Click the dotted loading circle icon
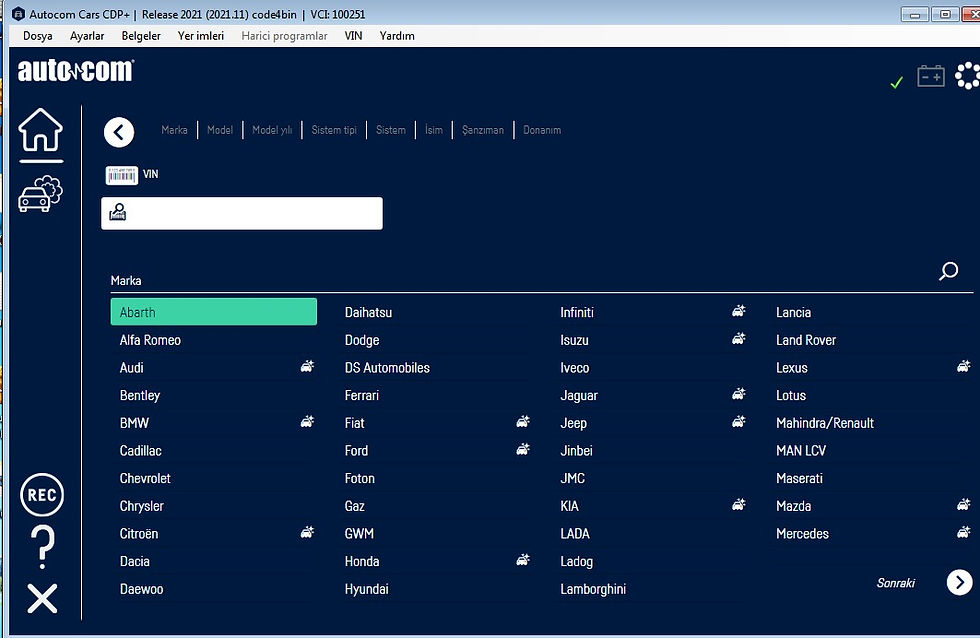The height and width of the screenshot is (638, 980). click(968, 76)
